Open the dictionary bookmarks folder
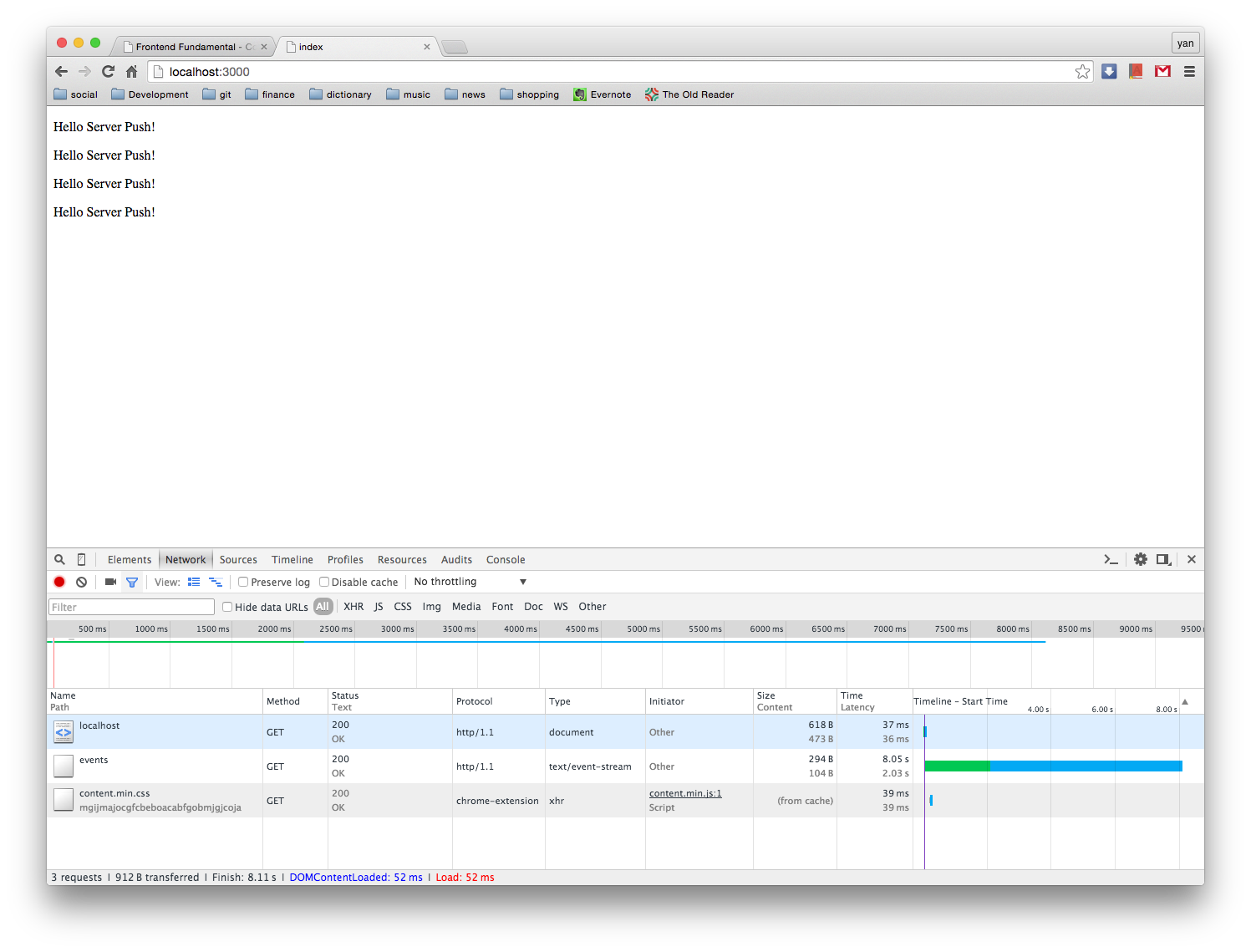 pyautogui.click(x=340, y=94)
